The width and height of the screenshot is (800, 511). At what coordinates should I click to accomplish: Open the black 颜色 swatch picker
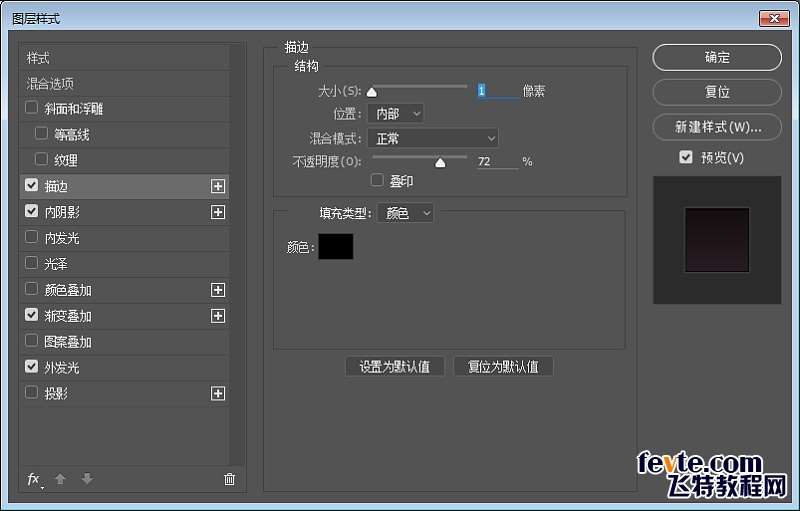pos(336,246)
